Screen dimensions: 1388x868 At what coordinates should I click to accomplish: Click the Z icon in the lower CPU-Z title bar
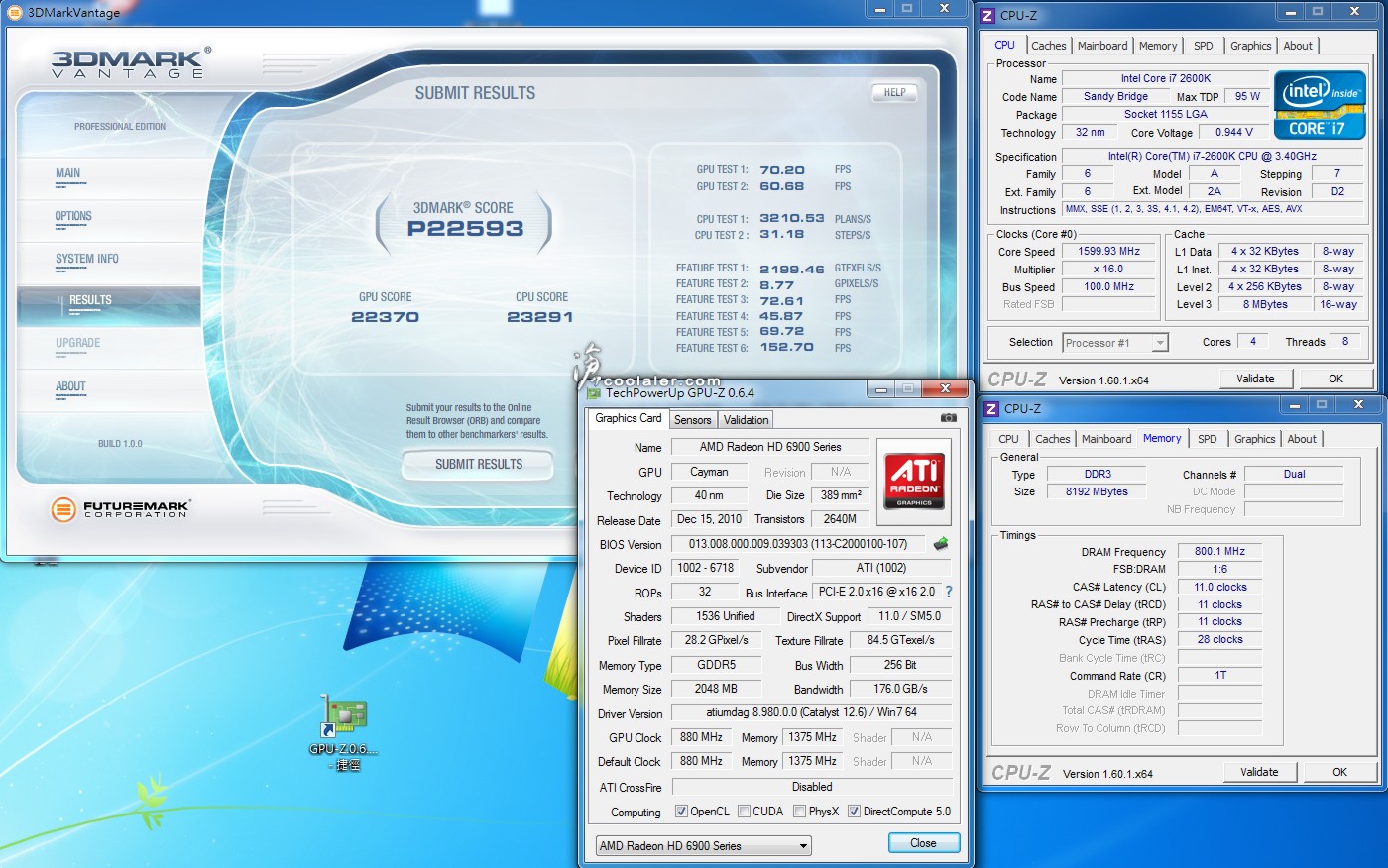[990, 408]
